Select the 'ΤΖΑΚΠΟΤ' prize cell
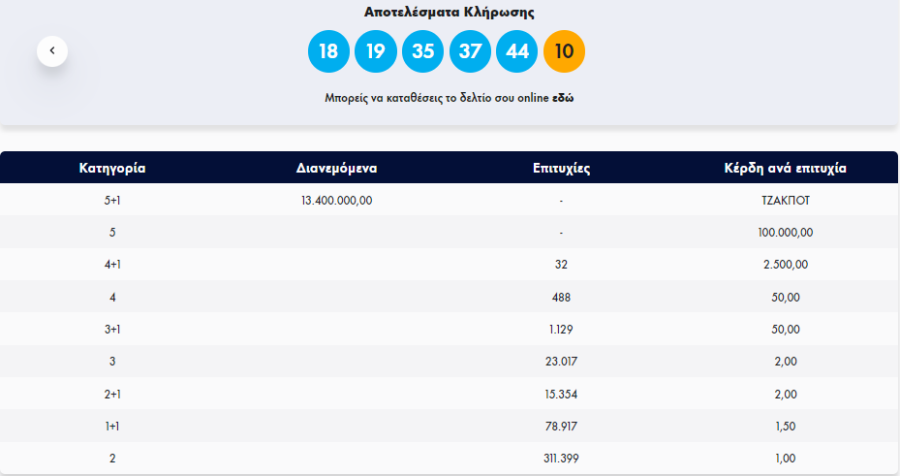This screenshot has width=900, height=476. (x=786, y=200)
